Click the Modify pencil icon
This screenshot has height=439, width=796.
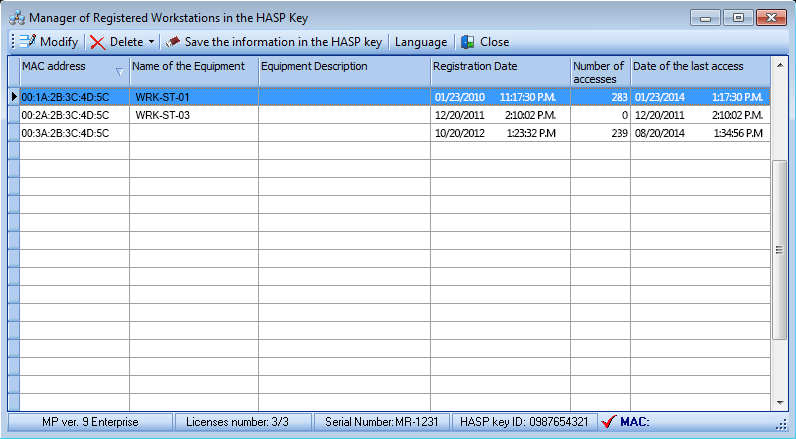(x=27, y=42)
